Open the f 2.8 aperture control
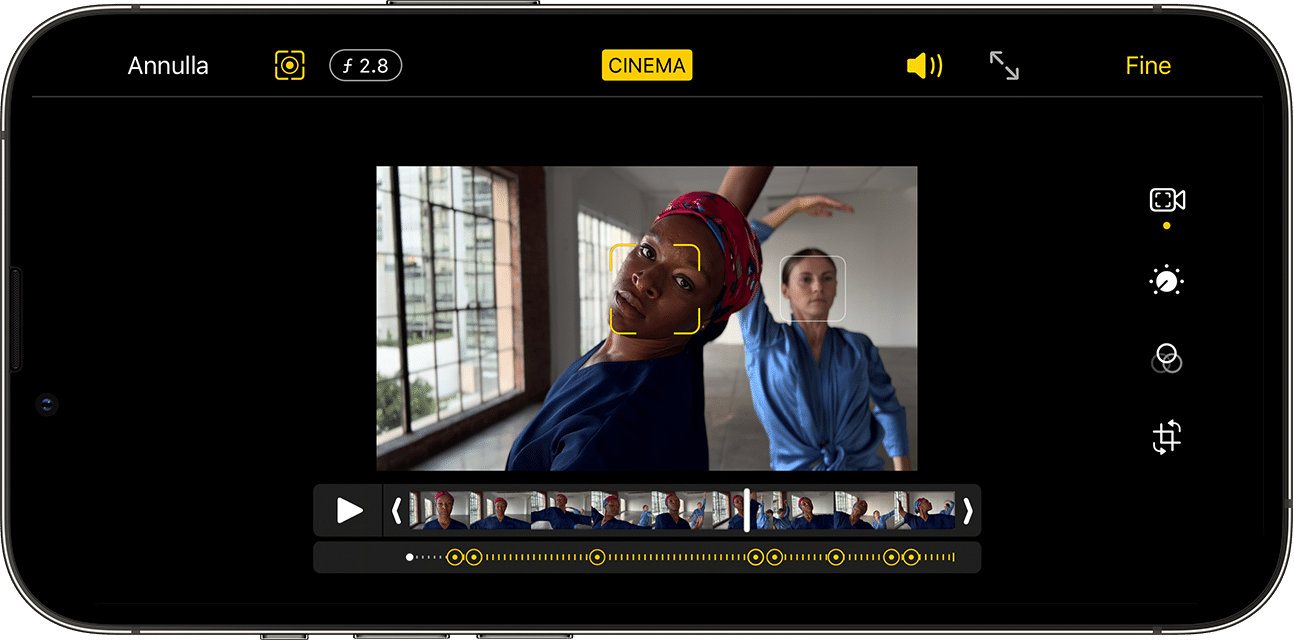Screen dimensions: 1294x640 coord(366,66)
